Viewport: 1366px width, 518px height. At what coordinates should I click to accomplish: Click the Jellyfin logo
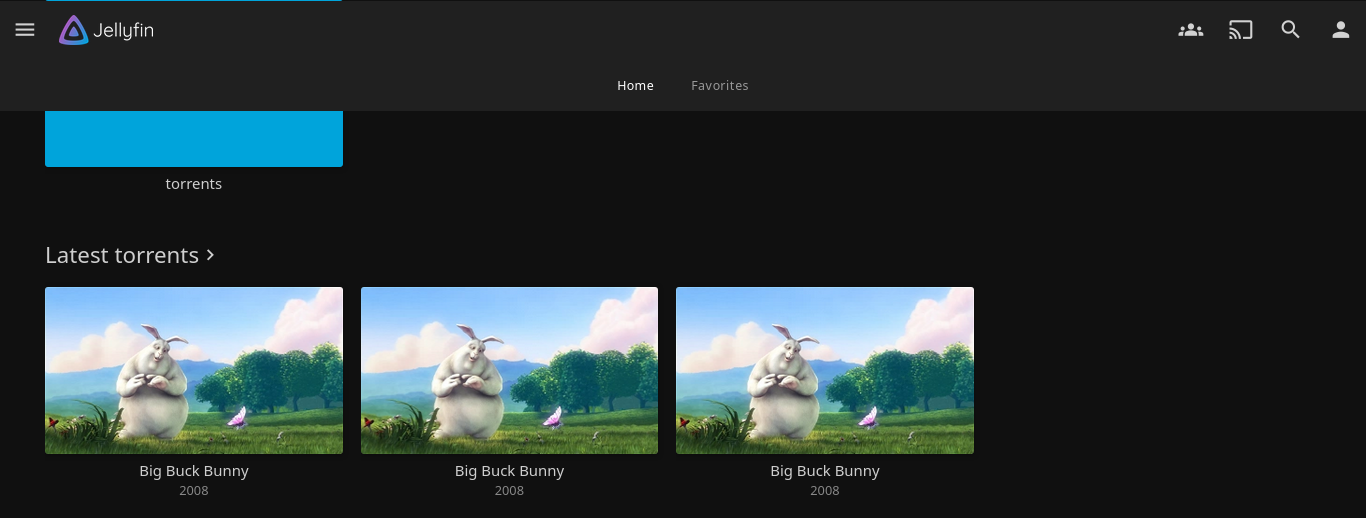pyautogui.click(x=106, y=31)
